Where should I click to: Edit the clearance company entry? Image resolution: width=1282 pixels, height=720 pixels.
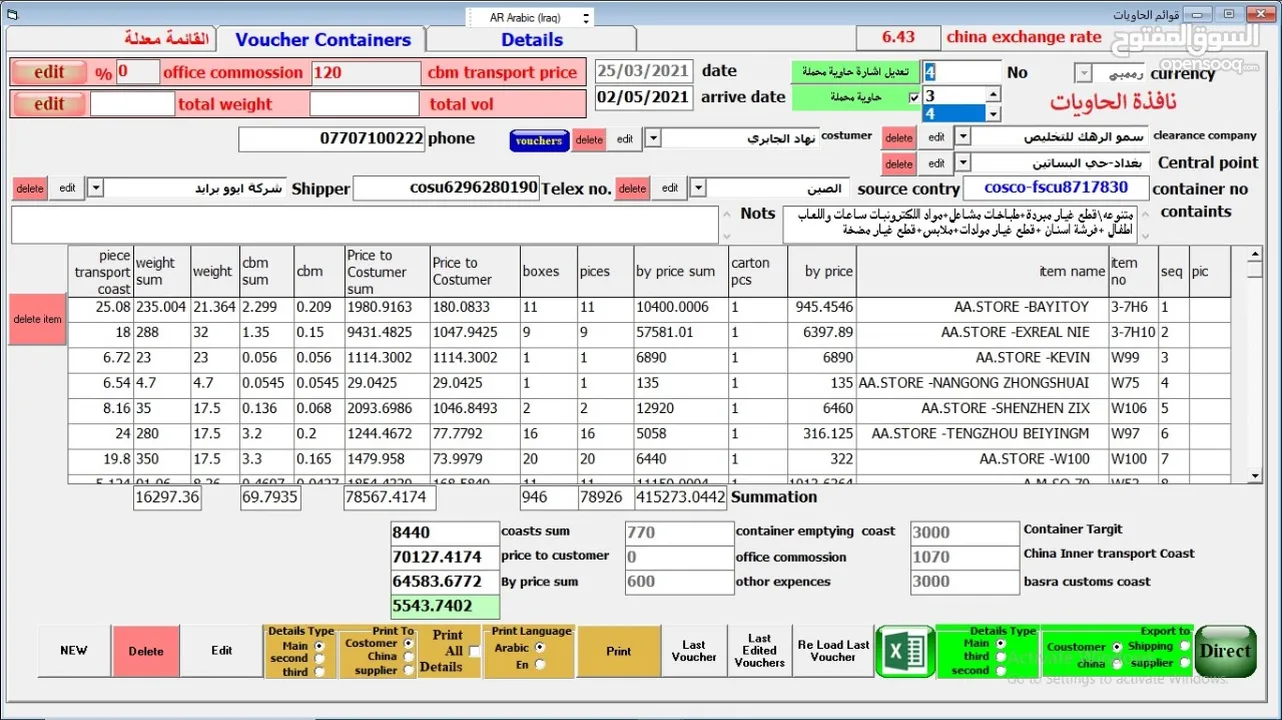tap(935, 137)
